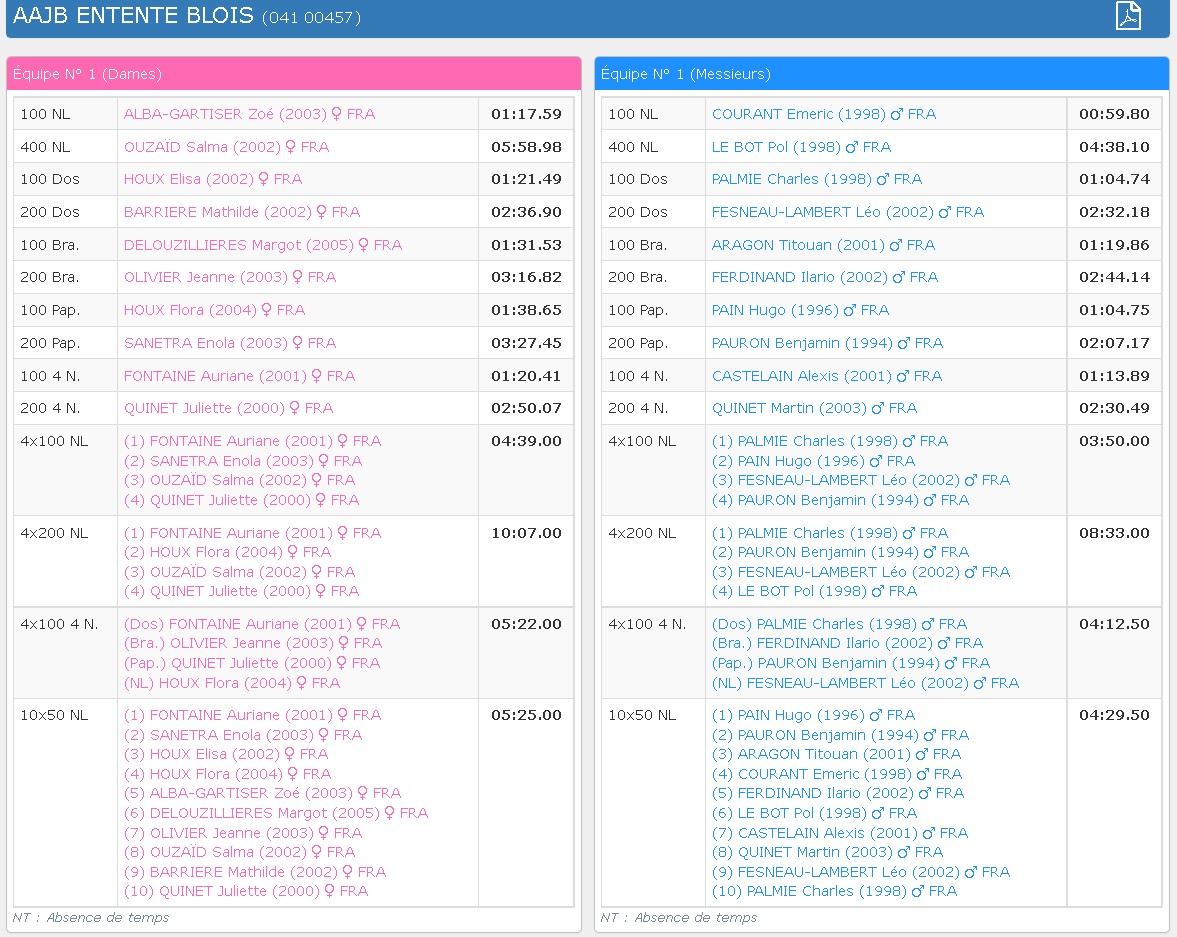Open SANETRA Enola in 200 Pap. row
Viewport: 1177px width, 937px height.
coord(230,343)
